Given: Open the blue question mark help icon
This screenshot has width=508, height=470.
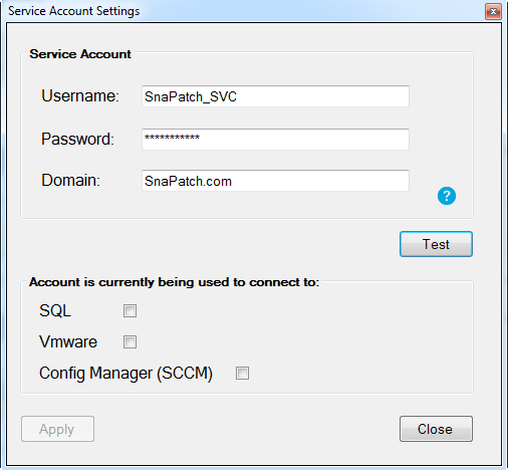Looking at the screenshot, I should (x=446, y=196).
